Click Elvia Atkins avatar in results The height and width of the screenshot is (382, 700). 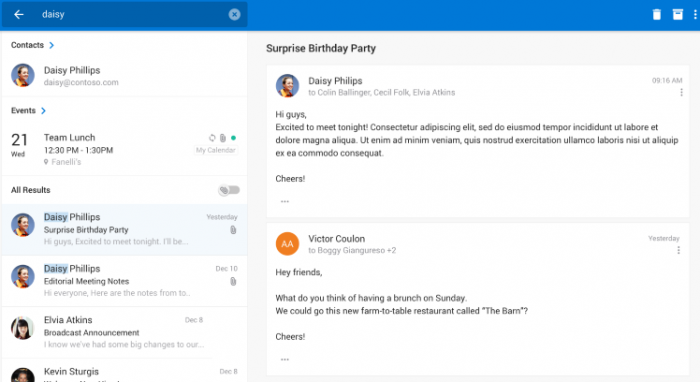[23, 328]
